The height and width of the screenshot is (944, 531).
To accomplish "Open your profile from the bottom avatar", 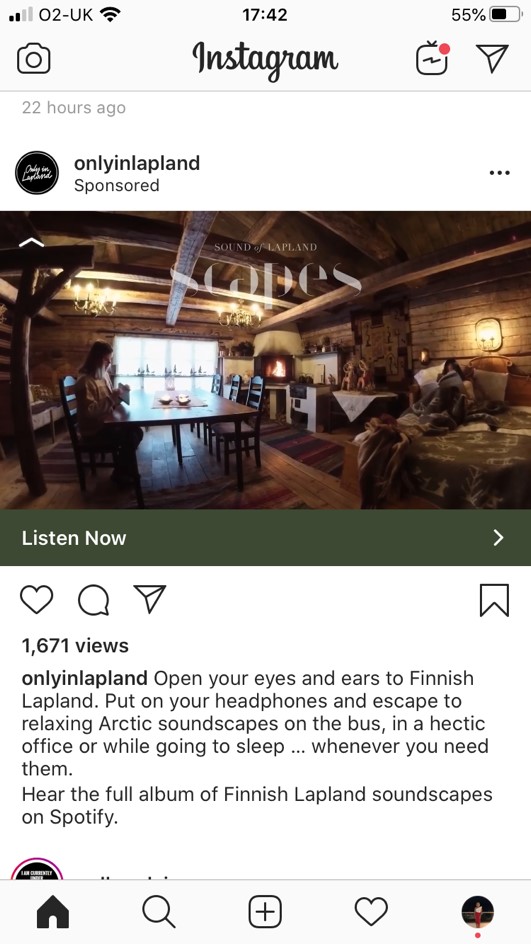I will 477,913.
